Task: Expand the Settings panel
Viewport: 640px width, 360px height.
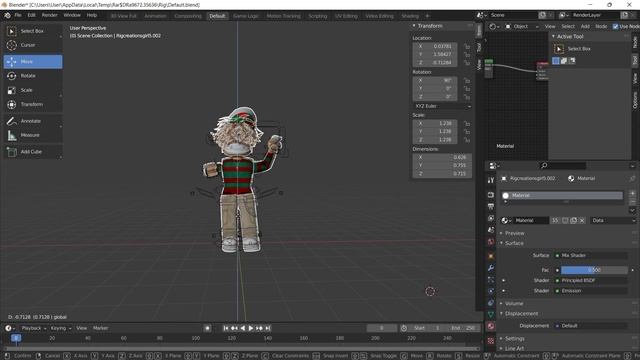Action: click(x=514, y=339)
